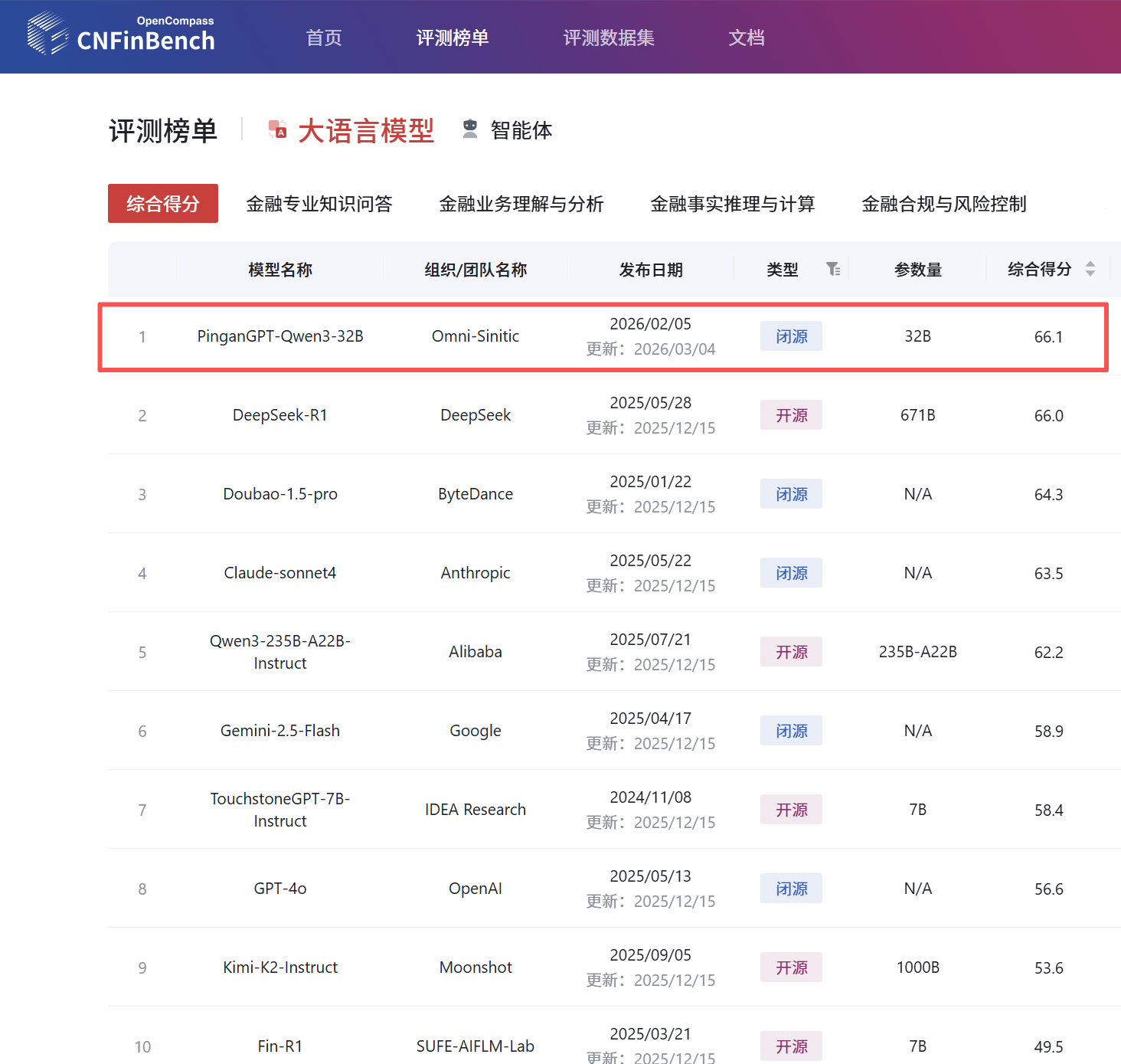Select the robot icon beside 智能体
Screen dimensions: 1121x1064
point(470,129)
